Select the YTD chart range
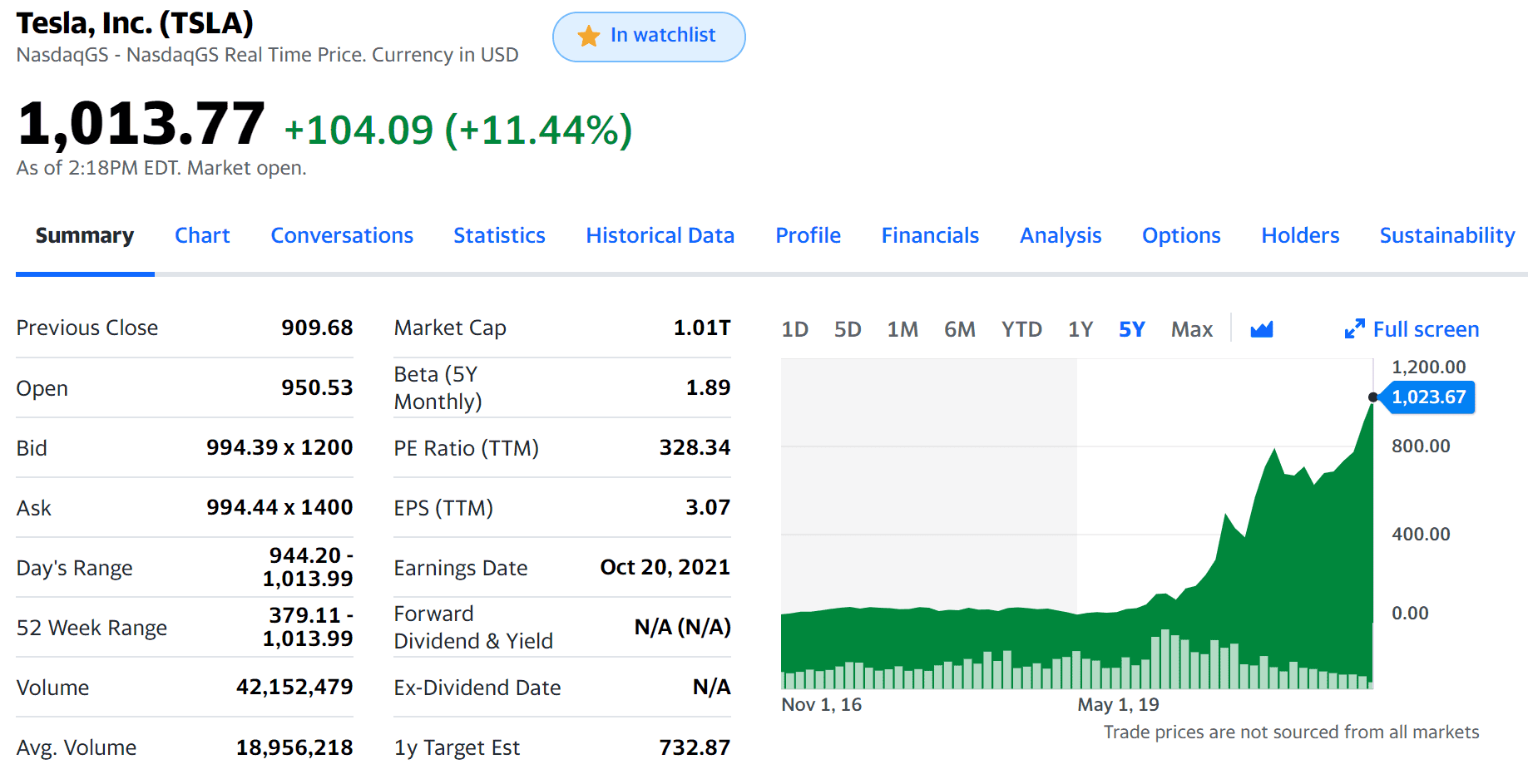Viewport: 1528px width, 784px height. click(1021, 329)
